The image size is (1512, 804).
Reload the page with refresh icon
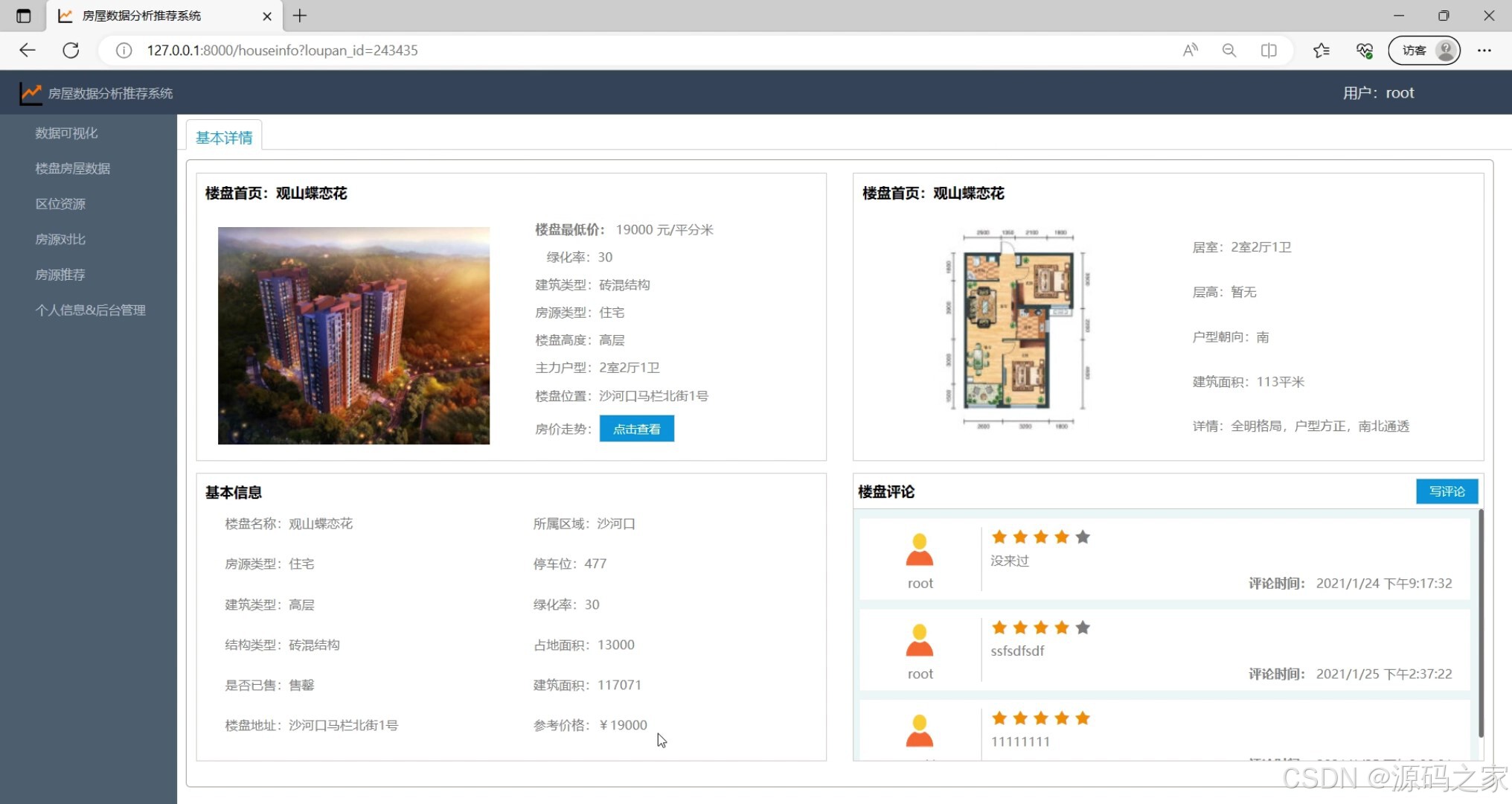click(71, 51)
